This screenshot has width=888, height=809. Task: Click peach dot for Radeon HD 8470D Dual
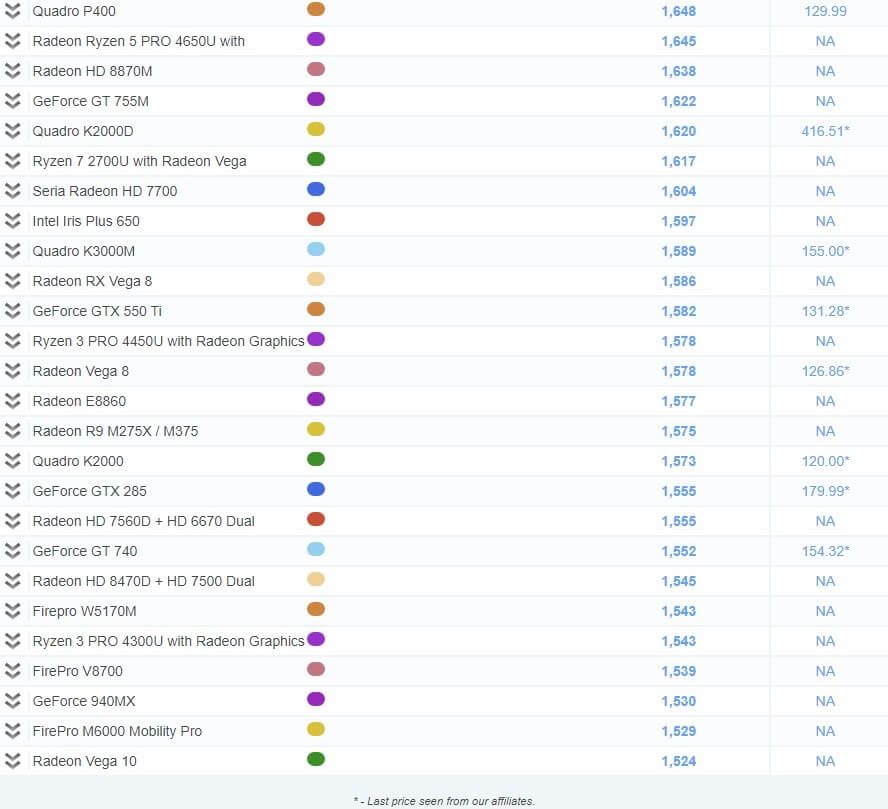point(316,579)
